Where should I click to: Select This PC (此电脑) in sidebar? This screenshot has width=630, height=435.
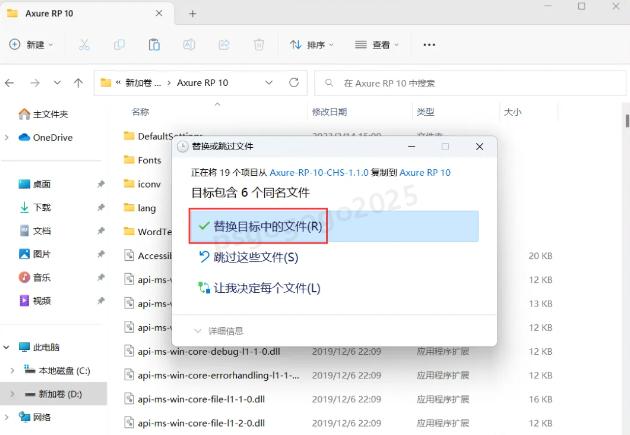(39, 347)
